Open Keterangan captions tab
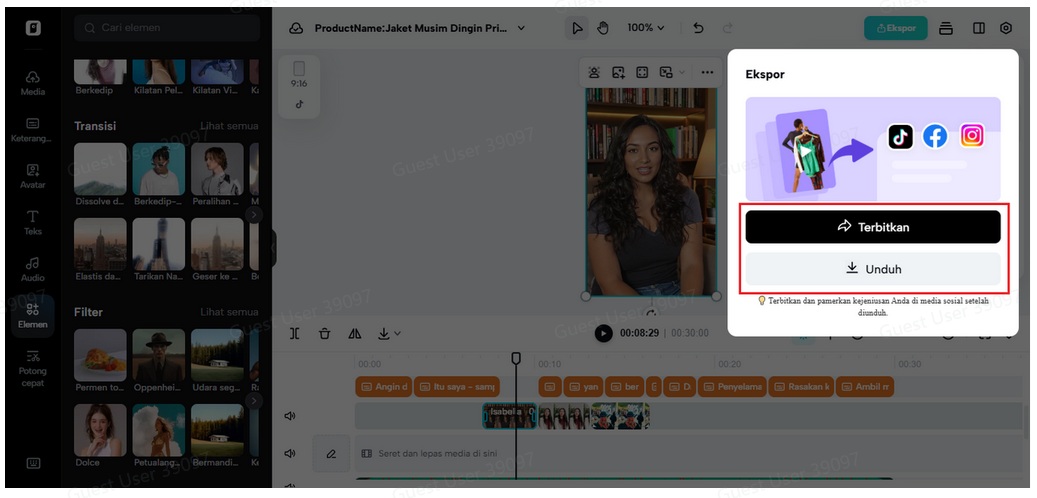This screenshot has height=498, width=1037. [33, 130]
